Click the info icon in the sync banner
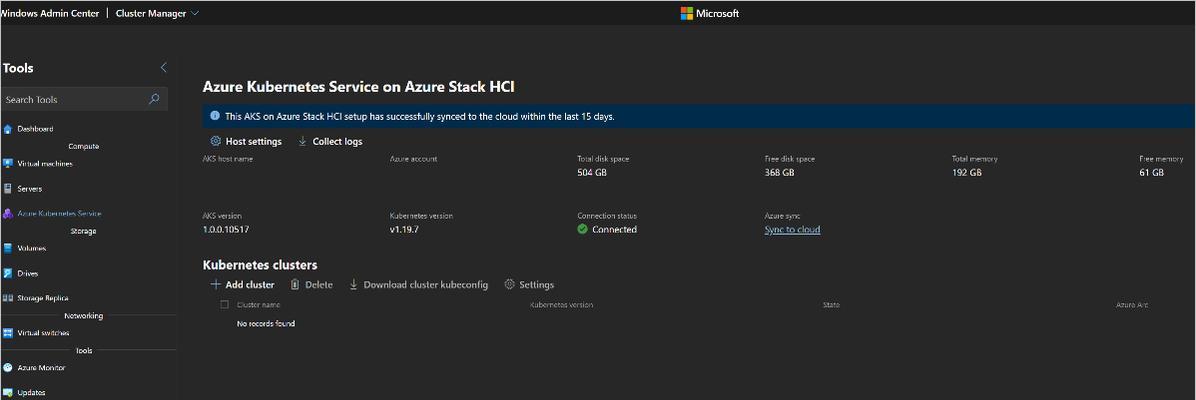 215,116
